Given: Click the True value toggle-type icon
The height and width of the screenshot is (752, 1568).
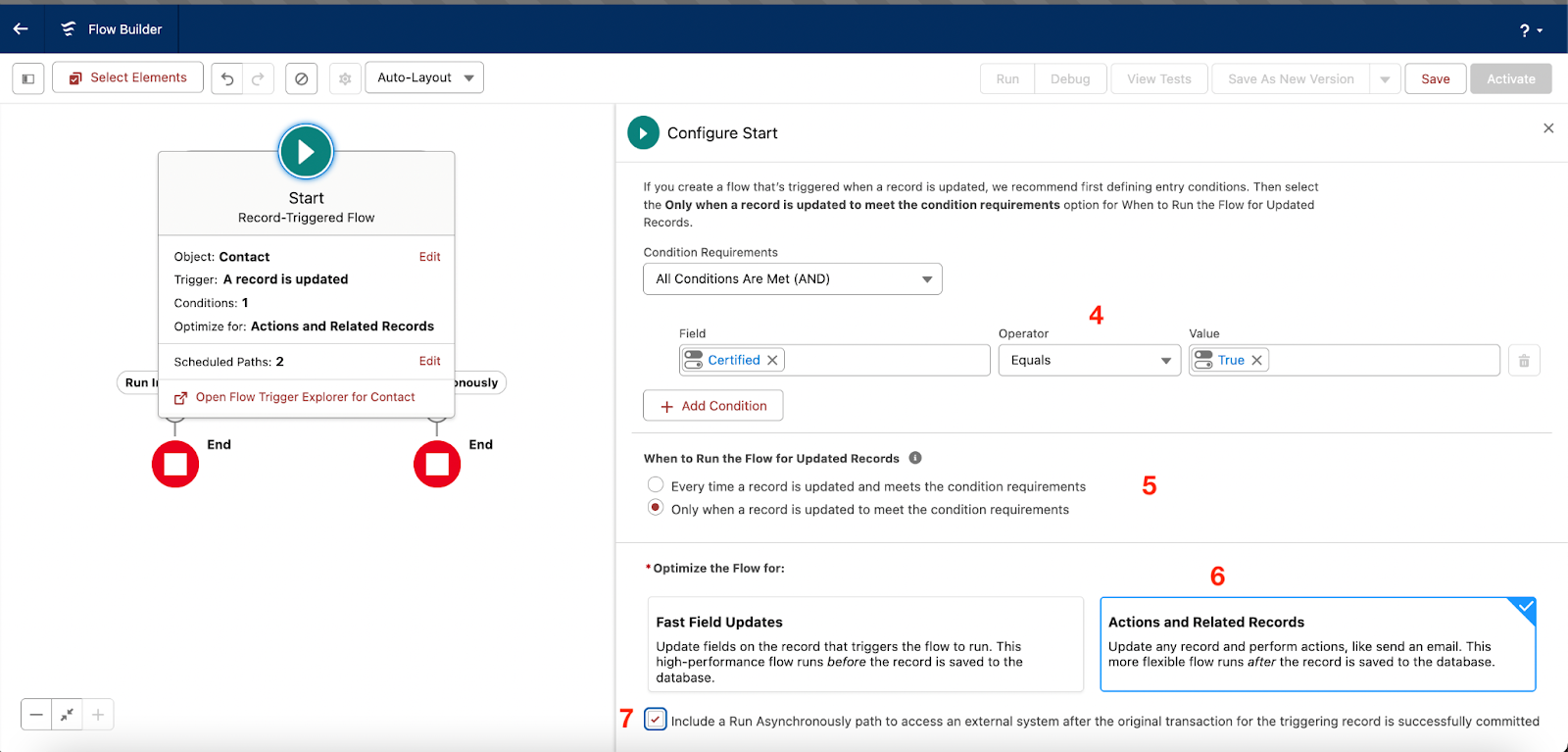Looking at the screenshot, I should pos(1203,360).
